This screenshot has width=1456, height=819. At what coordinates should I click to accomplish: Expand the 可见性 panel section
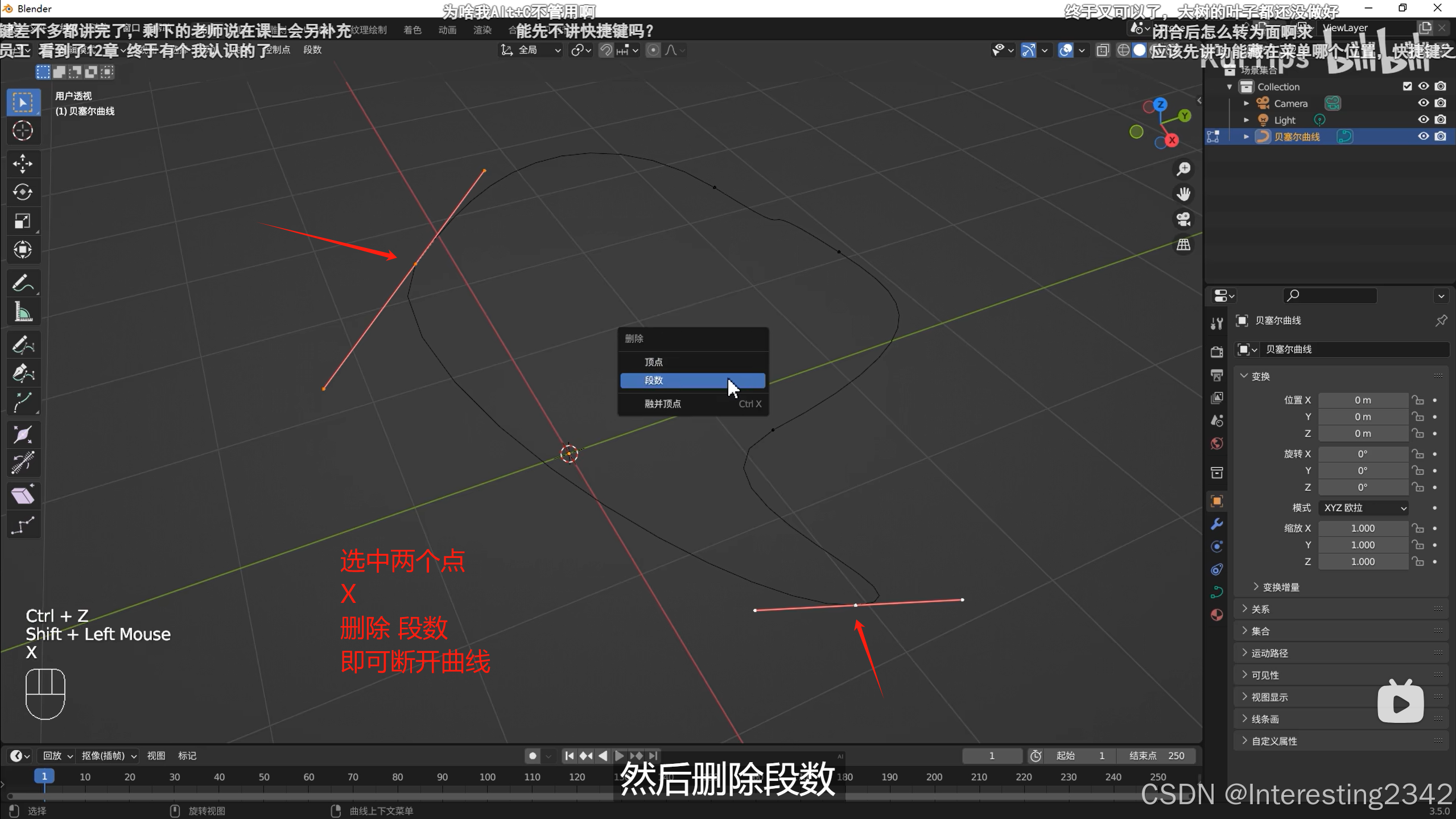coord(1265,675)
